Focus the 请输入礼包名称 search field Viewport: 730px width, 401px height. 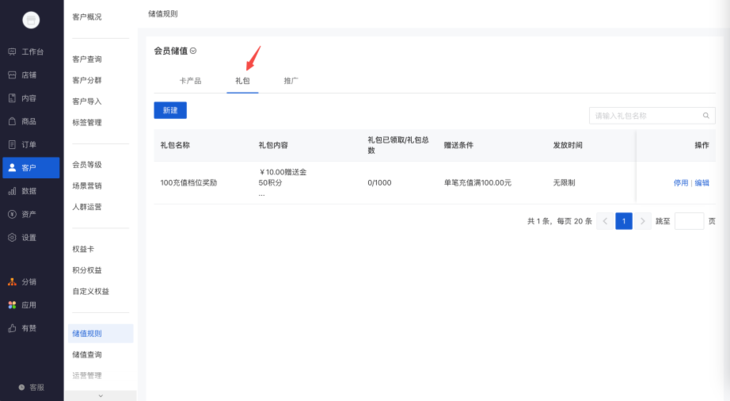(x=644, y=116)
